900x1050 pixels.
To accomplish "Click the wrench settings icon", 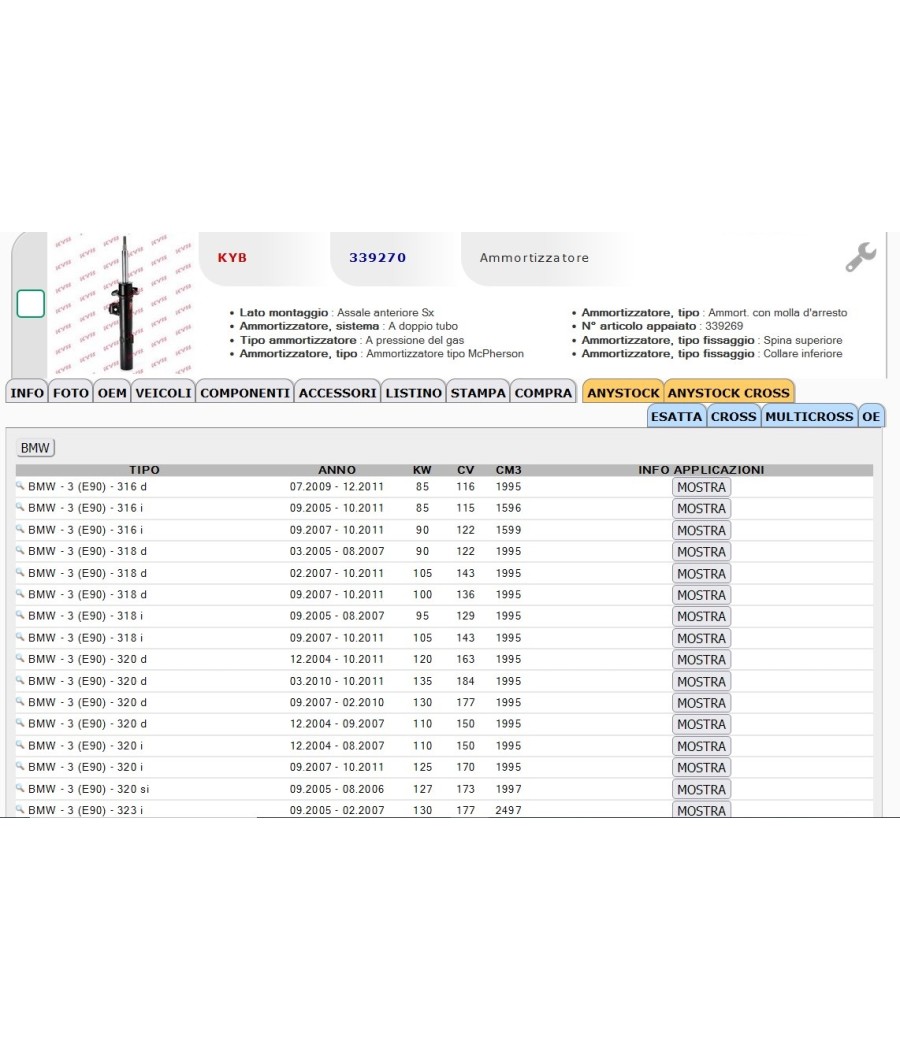I will point(860,256).
